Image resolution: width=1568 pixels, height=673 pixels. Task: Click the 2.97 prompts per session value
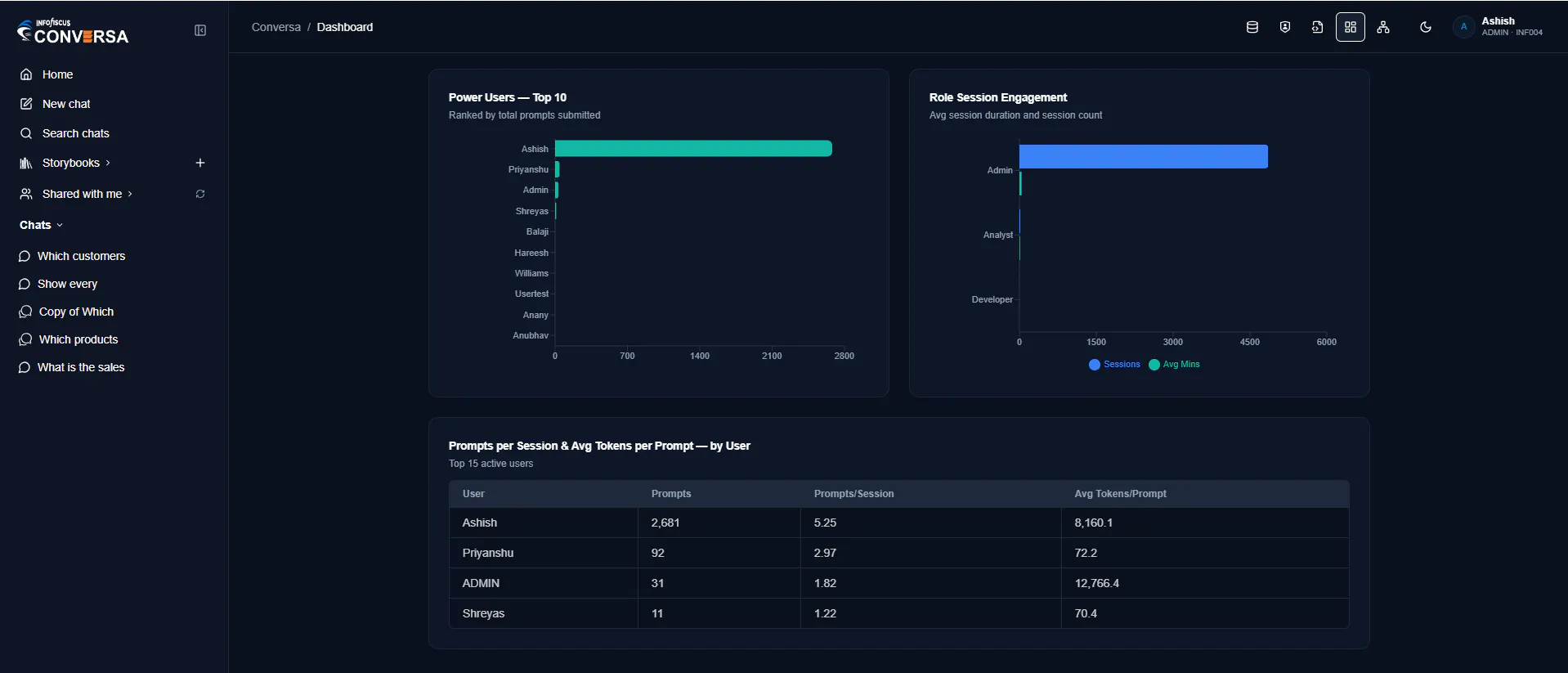(x=825, y=553)
